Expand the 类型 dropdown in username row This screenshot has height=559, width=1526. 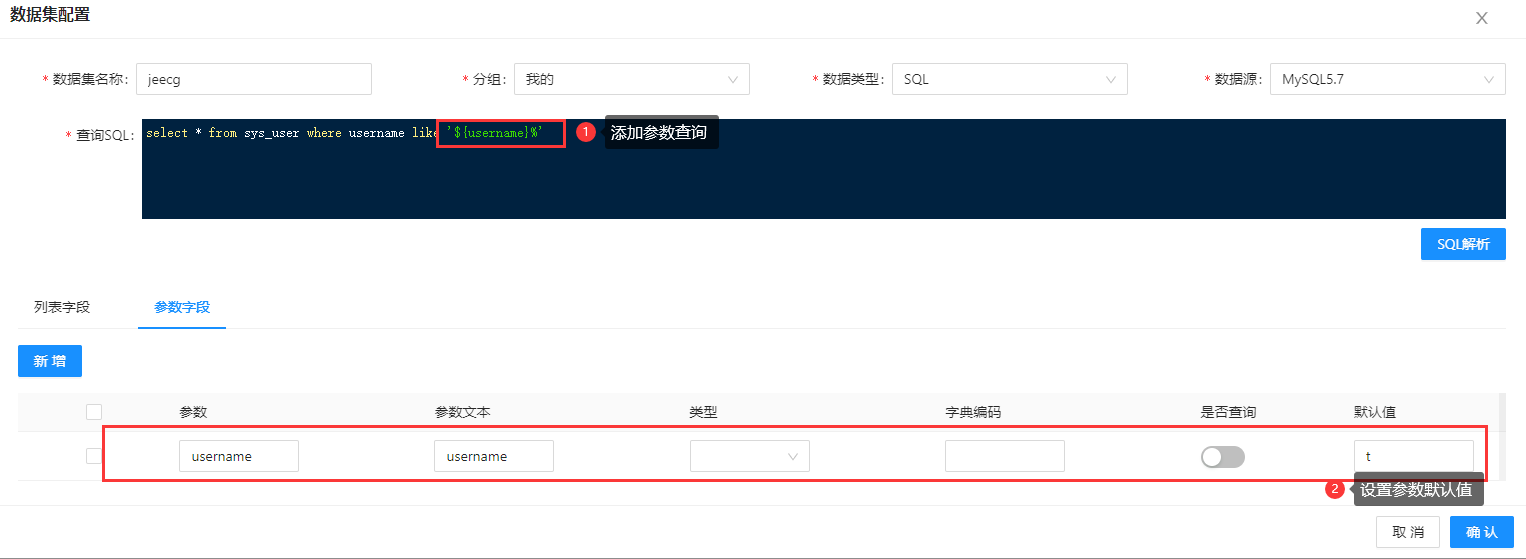pos(750,456)
